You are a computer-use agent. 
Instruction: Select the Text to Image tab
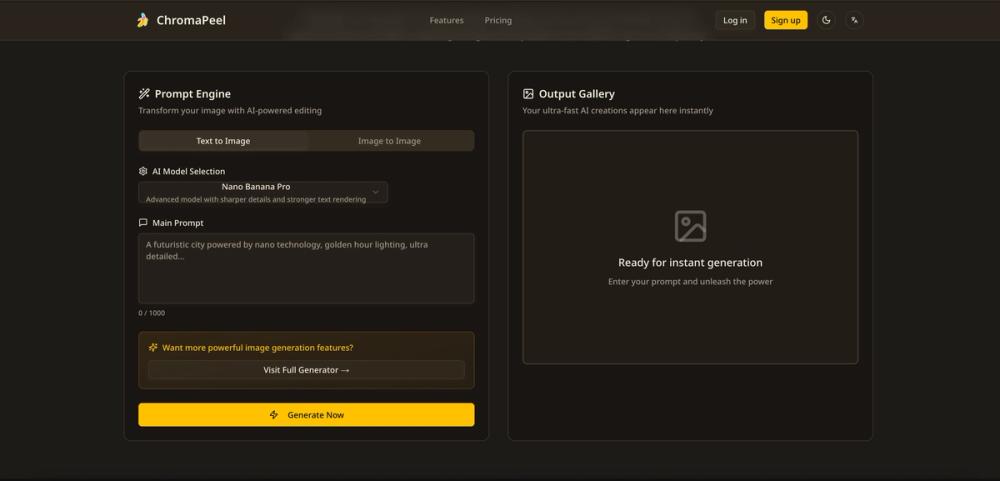pos(223,141)
